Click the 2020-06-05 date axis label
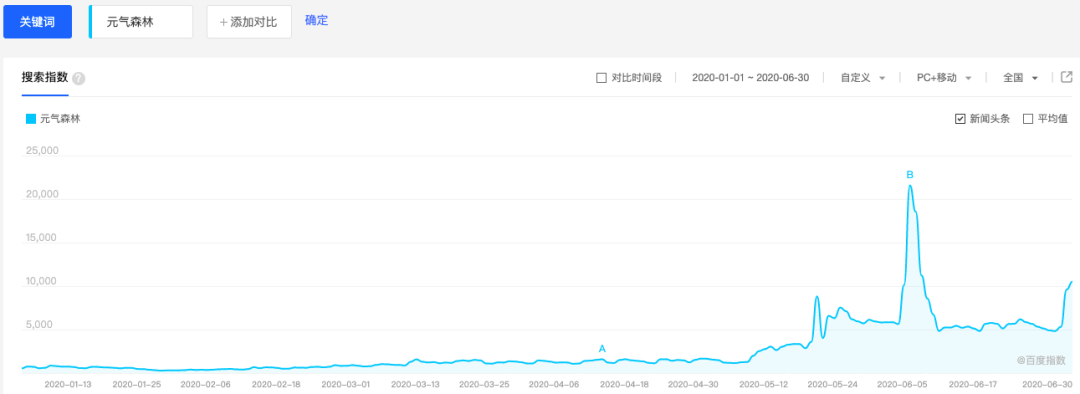The height and width of the screenshot is (394, 1080). (x=898, y=384)
